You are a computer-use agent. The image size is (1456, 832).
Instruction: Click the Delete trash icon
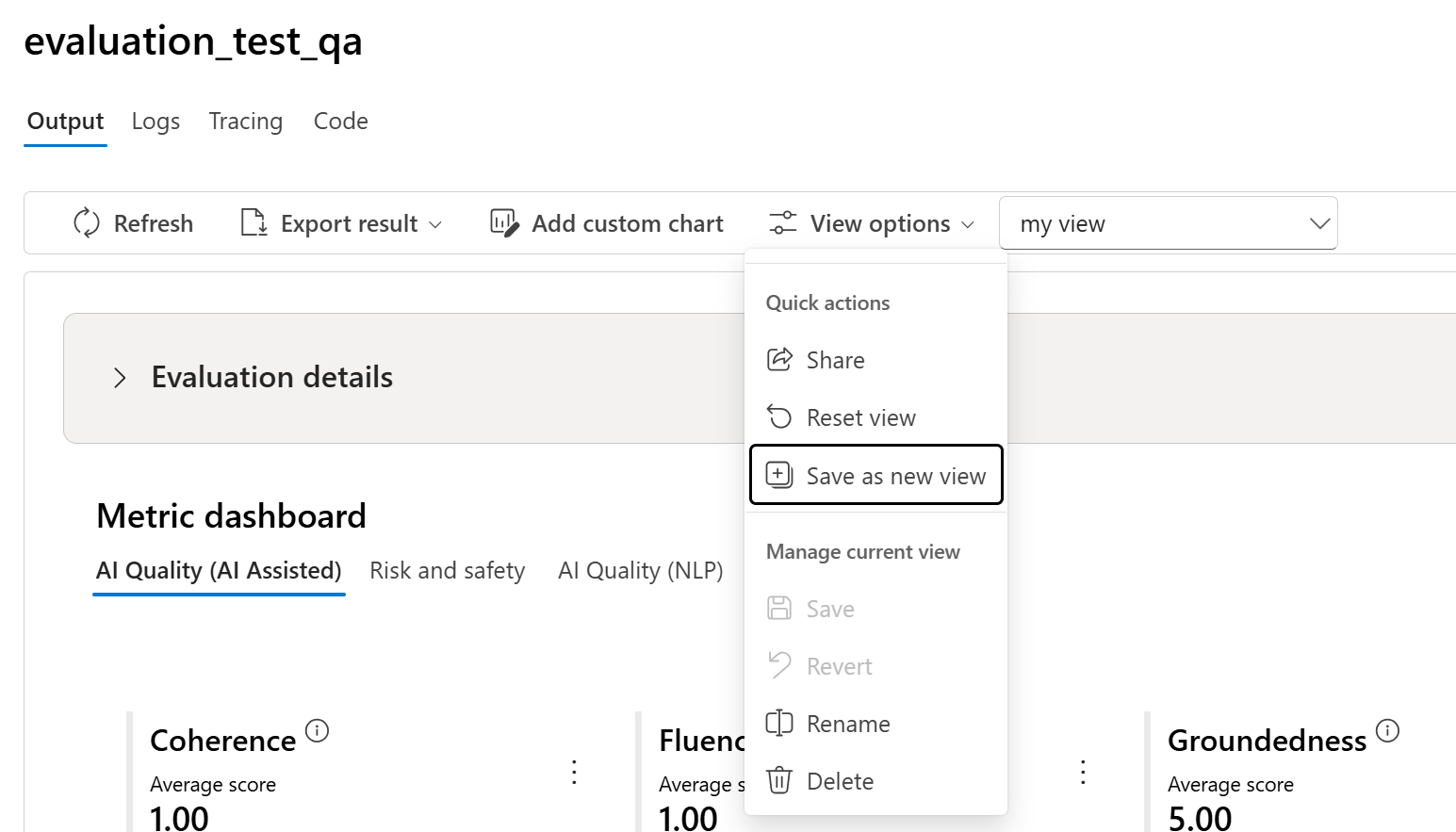[779, 781]
